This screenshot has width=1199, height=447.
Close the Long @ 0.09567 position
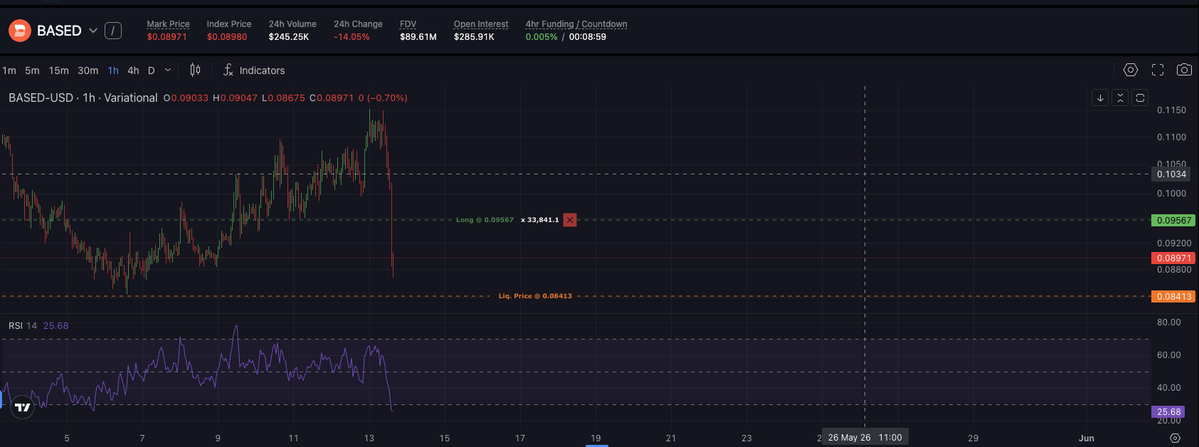click(570, 220)
